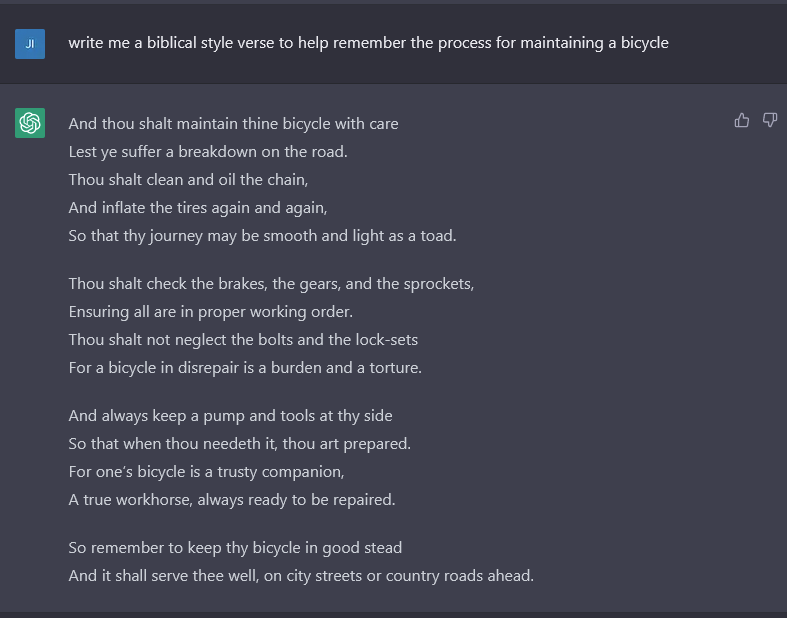Click the line "So remember to keep thy bicycle"
The width and height of the screenshot is (787, 618).
pyautogui.click(x=235, y=548)
